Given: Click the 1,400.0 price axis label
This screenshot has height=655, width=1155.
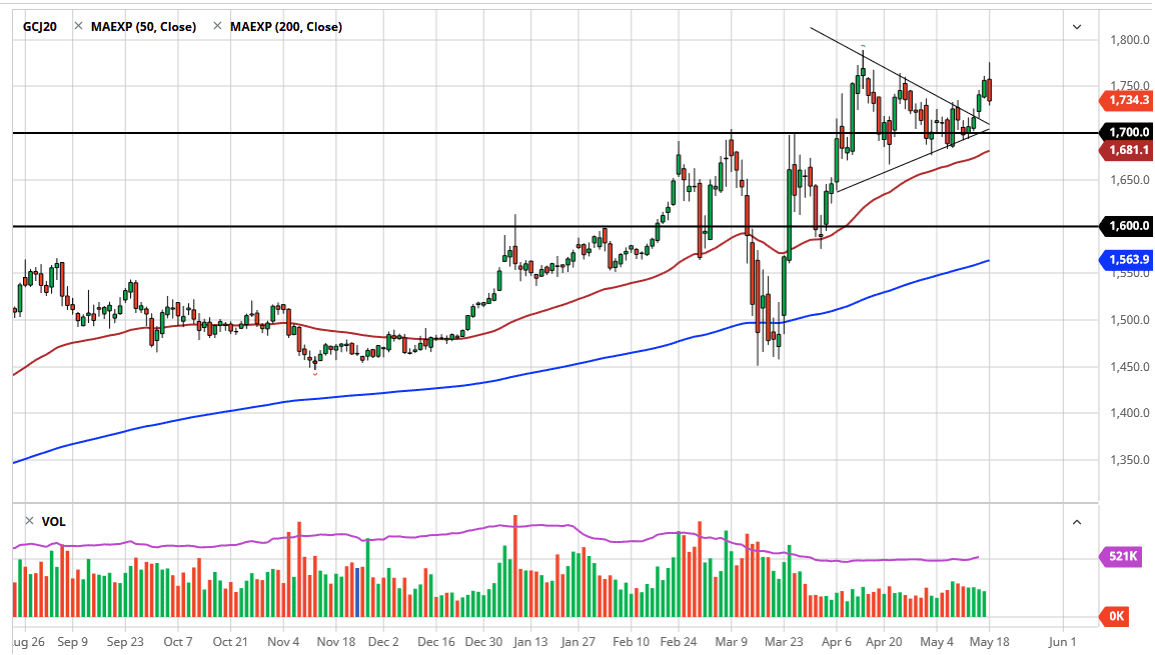Looking at the screenshot, I should (x=1129, y=413).
